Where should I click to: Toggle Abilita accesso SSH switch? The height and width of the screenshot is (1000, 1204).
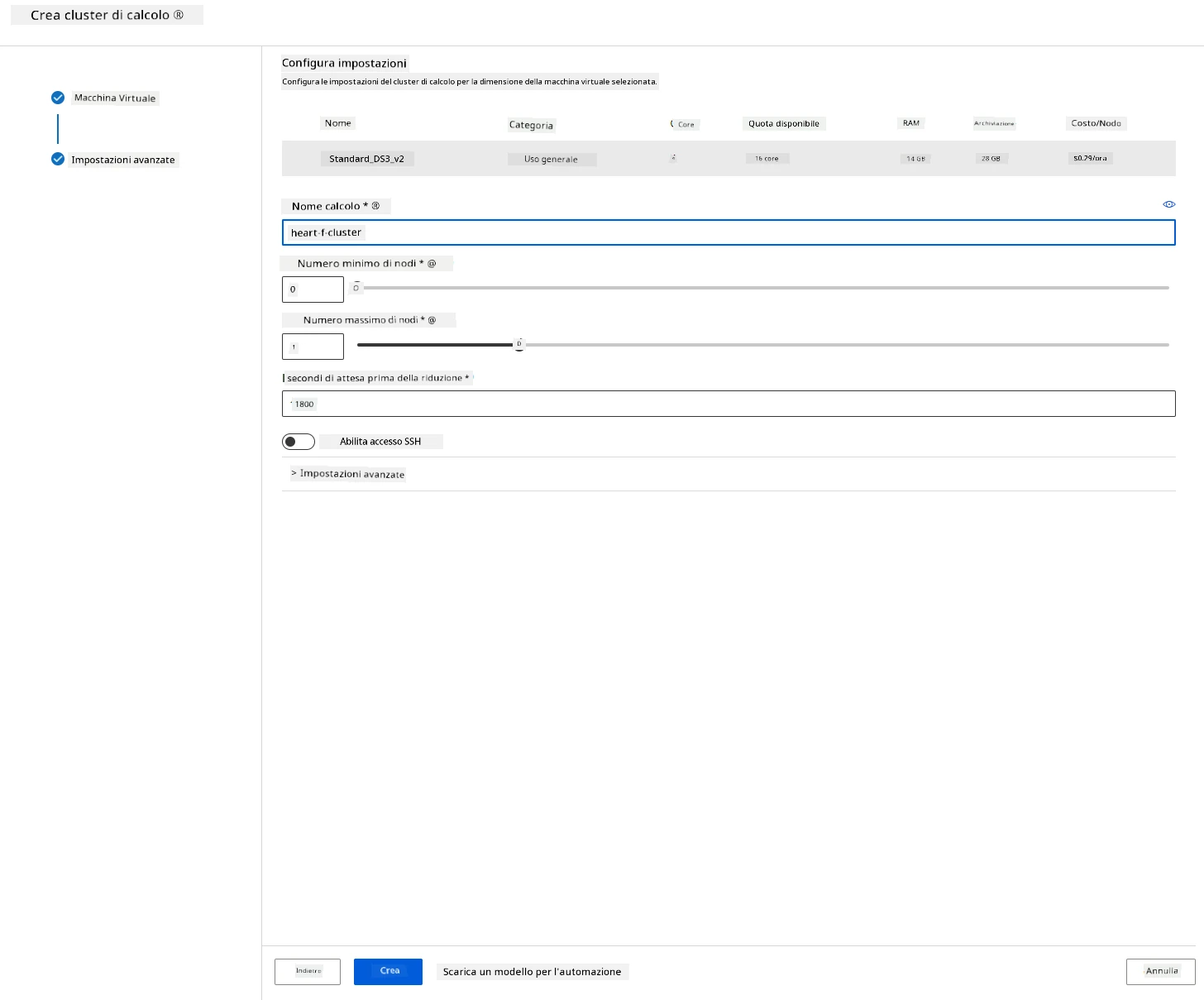click(299, 442)
